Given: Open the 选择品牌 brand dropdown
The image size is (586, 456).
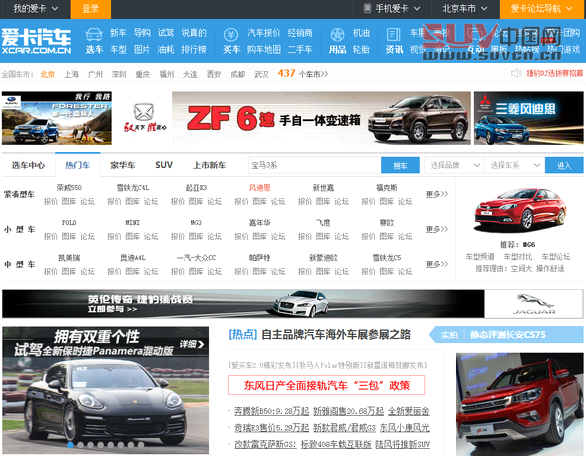Looking at the screenshot, I should [x=454, y=165].
